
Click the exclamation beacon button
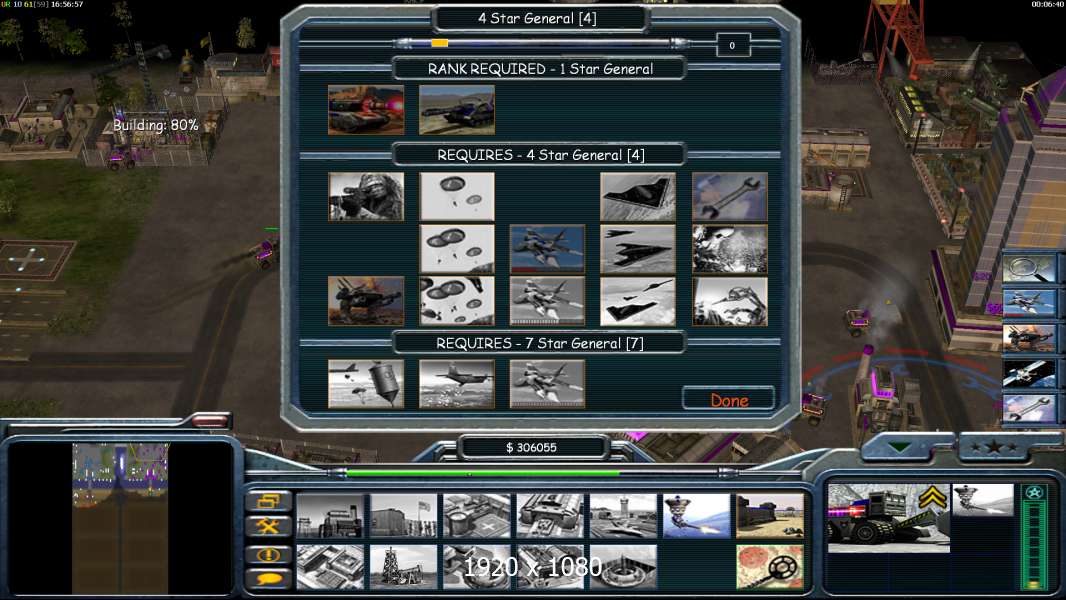coord(268,554)
